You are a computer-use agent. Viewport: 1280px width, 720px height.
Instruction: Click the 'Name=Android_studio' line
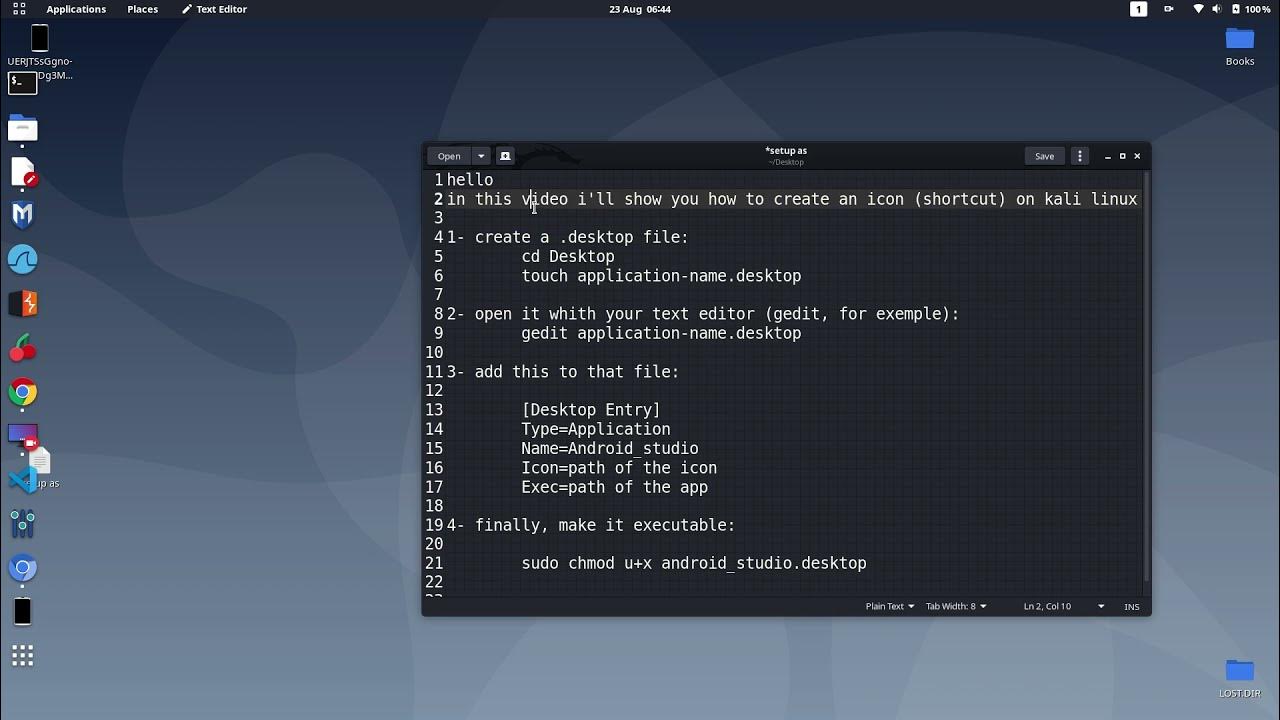610,449
